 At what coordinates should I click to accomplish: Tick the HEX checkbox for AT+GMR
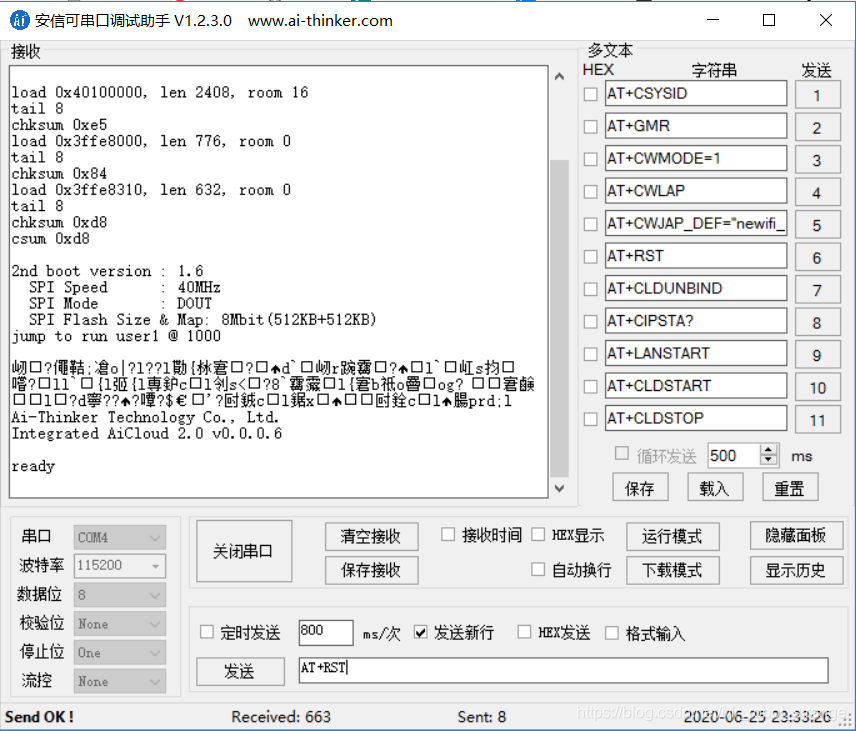pyautogui.click(x=590, y=127)
